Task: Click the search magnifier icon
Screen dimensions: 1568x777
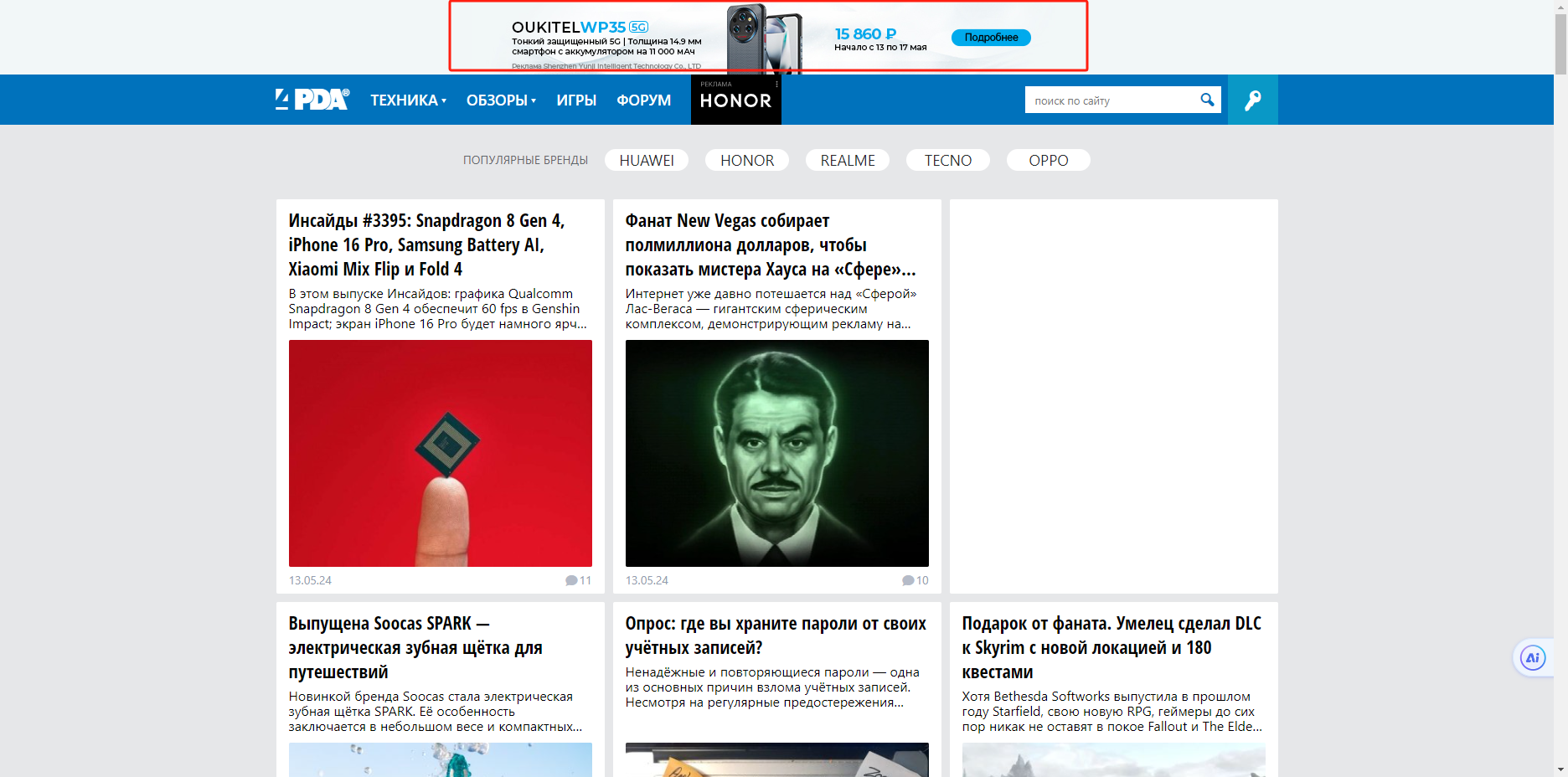Action: (x=1207, y=100)
